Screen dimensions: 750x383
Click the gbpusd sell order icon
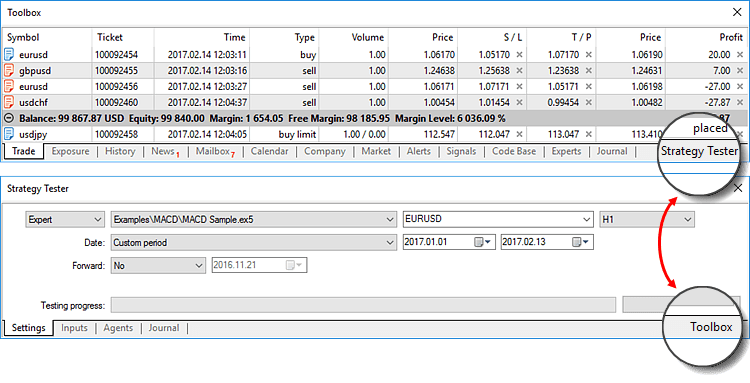(x=9, y=71)
